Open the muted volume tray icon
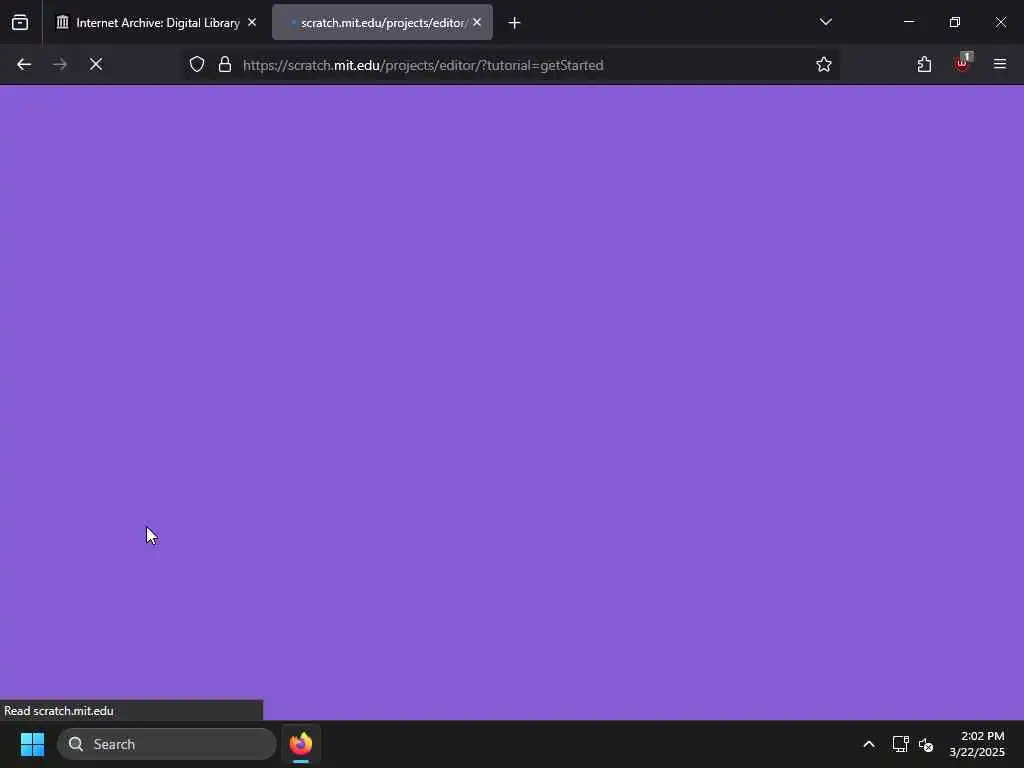The height and width of the screenshot is (768, 1024). point(926,744)
